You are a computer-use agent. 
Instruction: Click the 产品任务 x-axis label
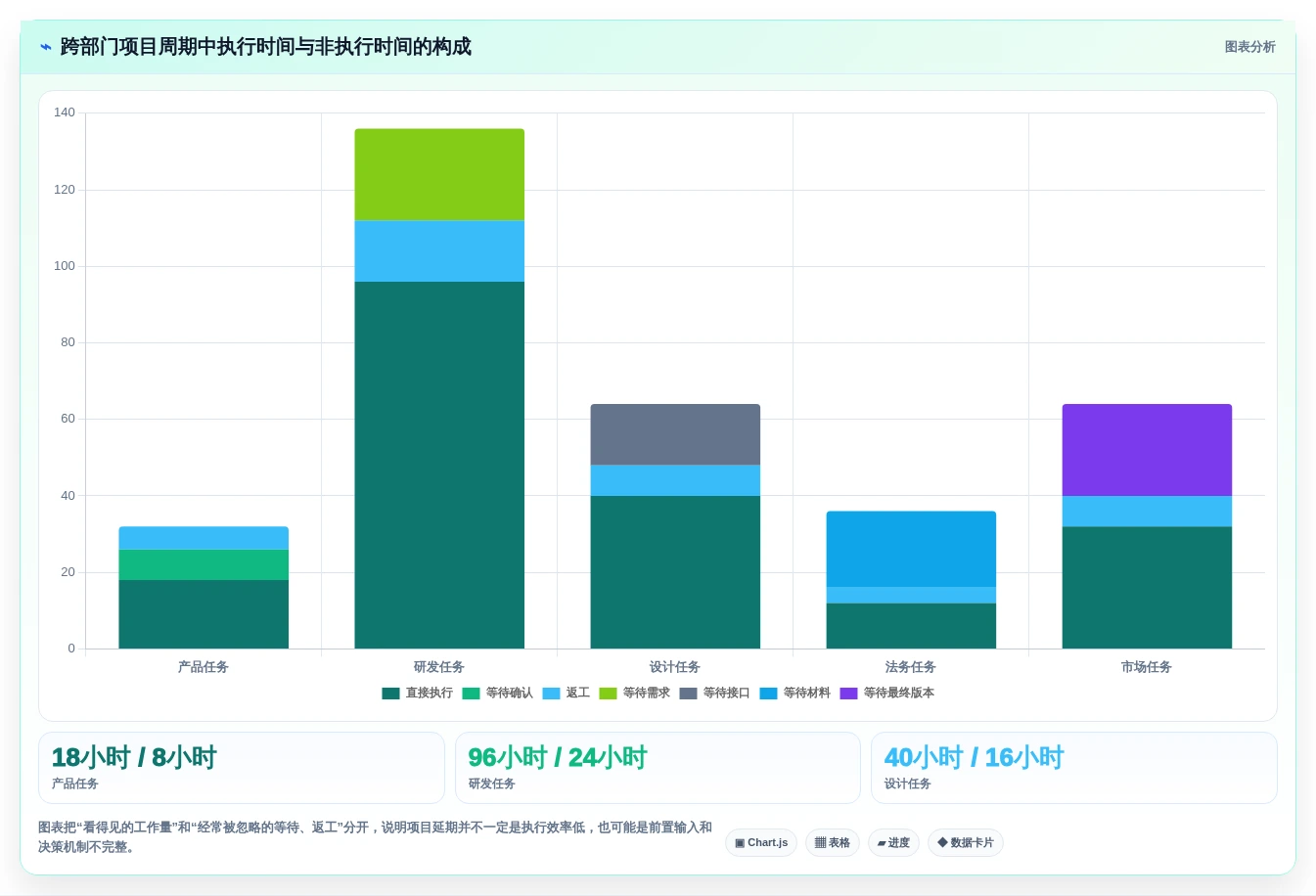204,667
